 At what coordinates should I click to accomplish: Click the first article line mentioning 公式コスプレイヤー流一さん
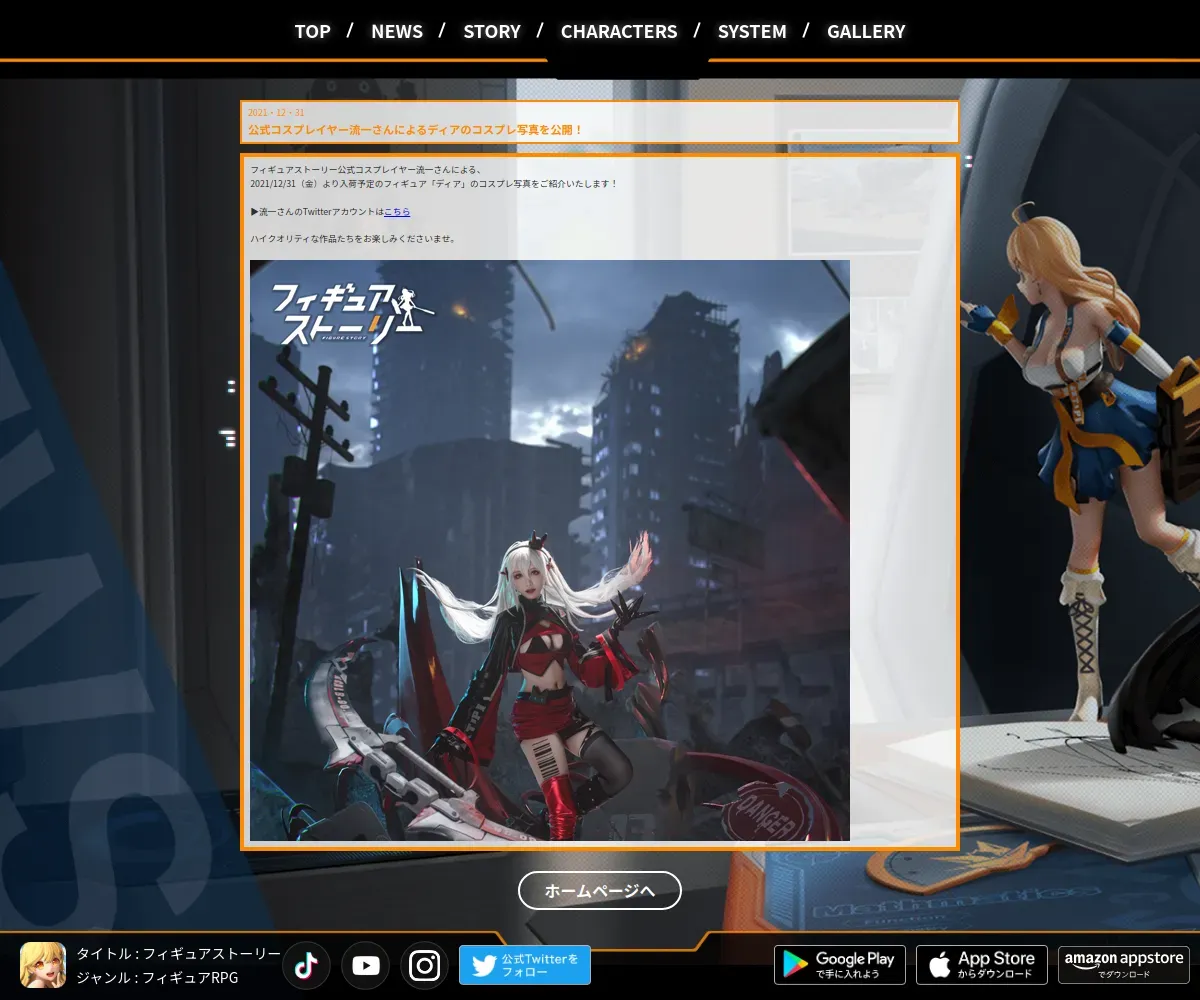[x=365, y=170]
